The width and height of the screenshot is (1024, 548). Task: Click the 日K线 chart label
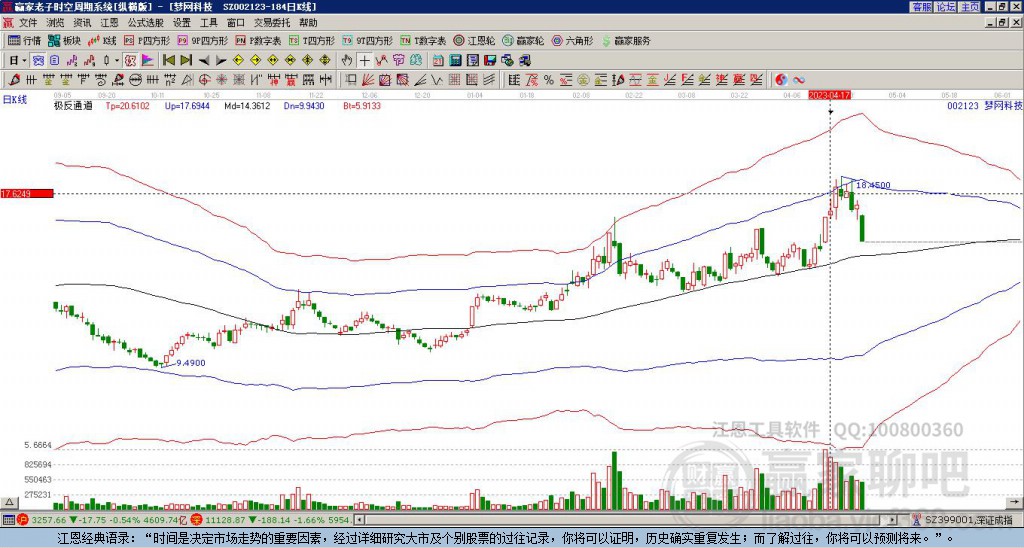[16, 100]
